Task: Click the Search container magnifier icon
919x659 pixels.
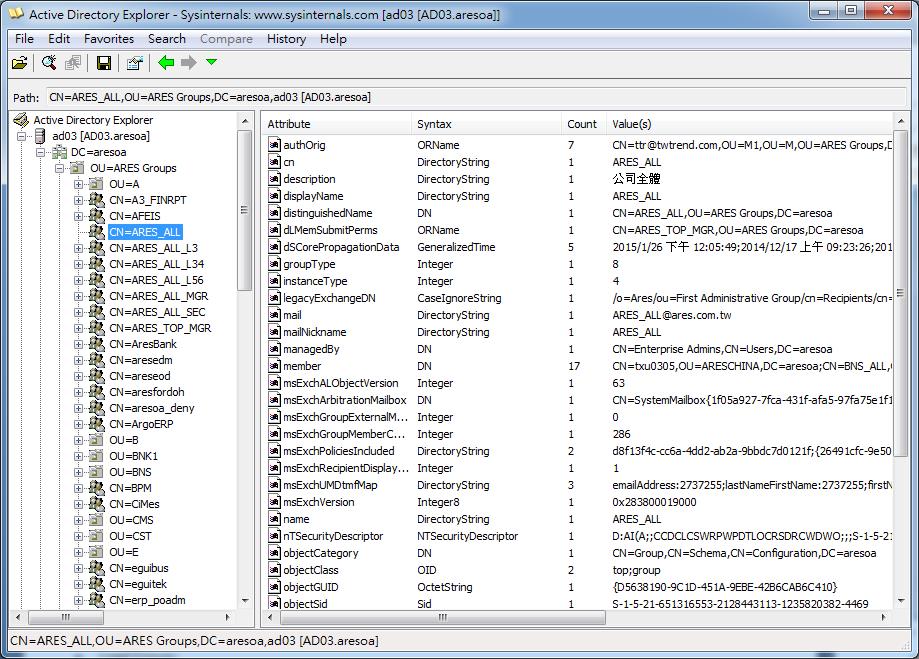Action: pyautogui.click(x=49, y=62)
